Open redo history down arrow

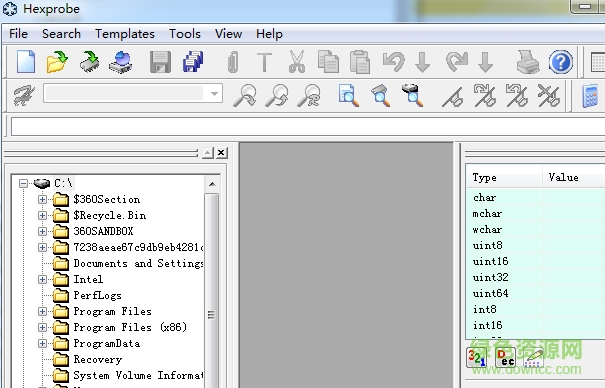tap(486, 62)
